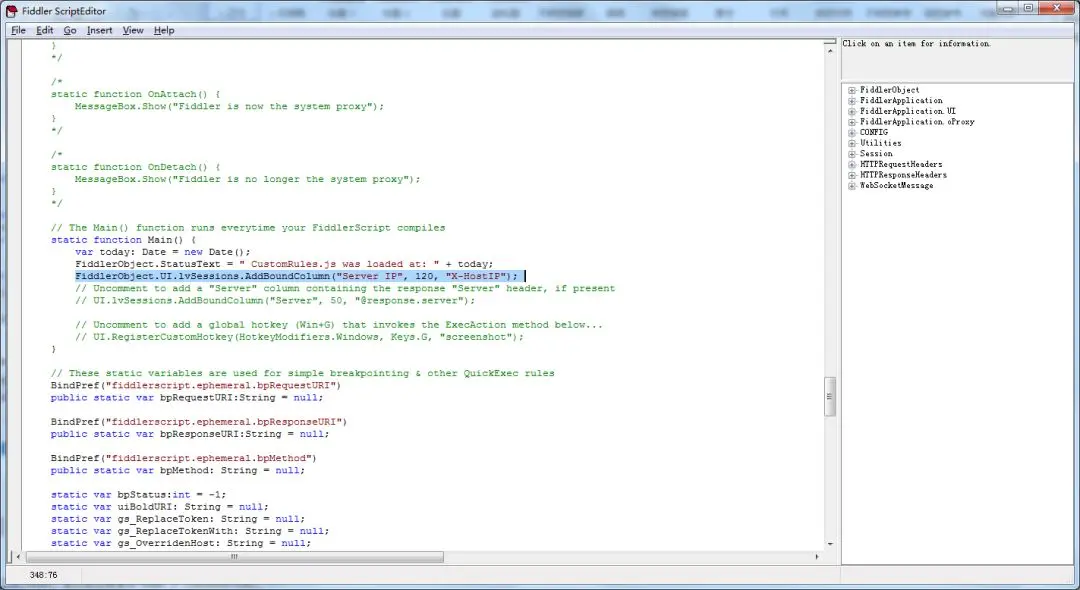Screen dimensions: 1080x590
Task: Select FiddlerApplication.UI tree item
Action: click(x=908, y=112)
